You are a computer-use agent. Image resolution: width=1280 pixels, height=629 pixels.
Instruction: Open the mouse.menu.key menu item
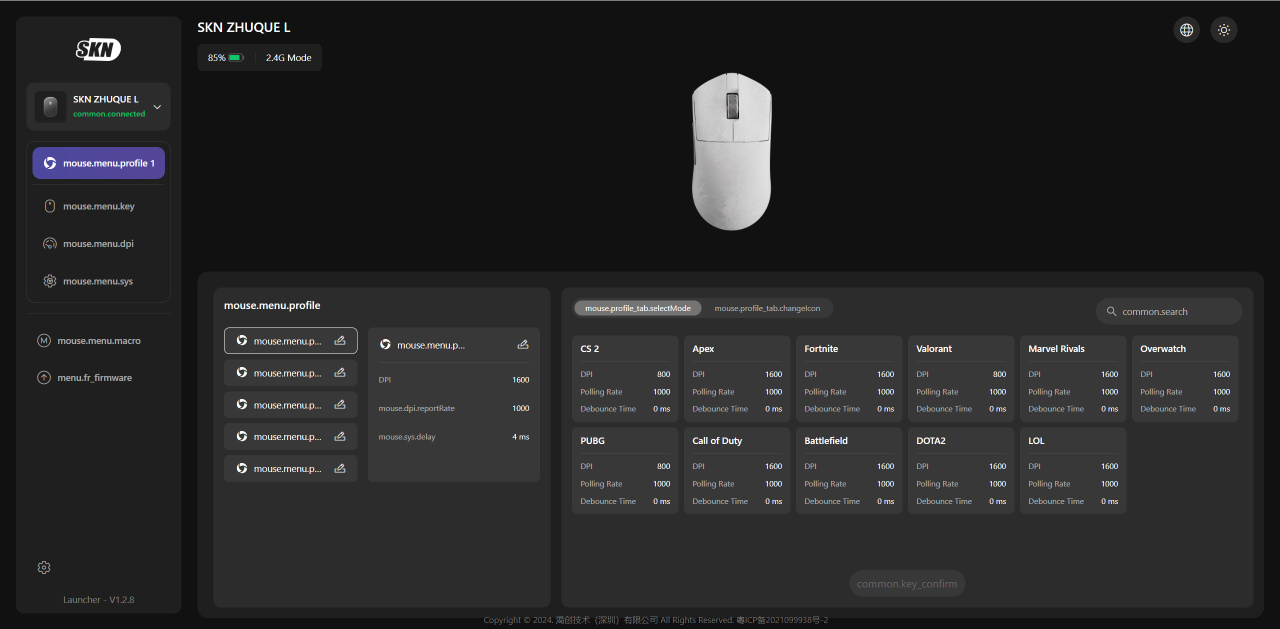click(x=98, y=206)
